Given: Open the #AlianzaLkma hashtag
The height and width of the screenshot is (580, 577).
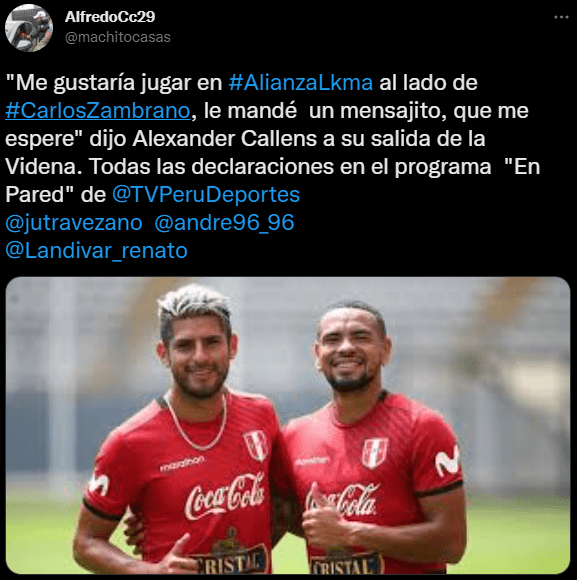Looking at the screenshot, I should [x=301, y=82].
